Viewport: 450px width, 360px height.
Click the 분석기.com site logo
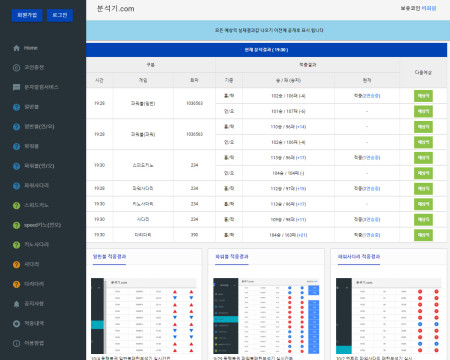point(116,9)
